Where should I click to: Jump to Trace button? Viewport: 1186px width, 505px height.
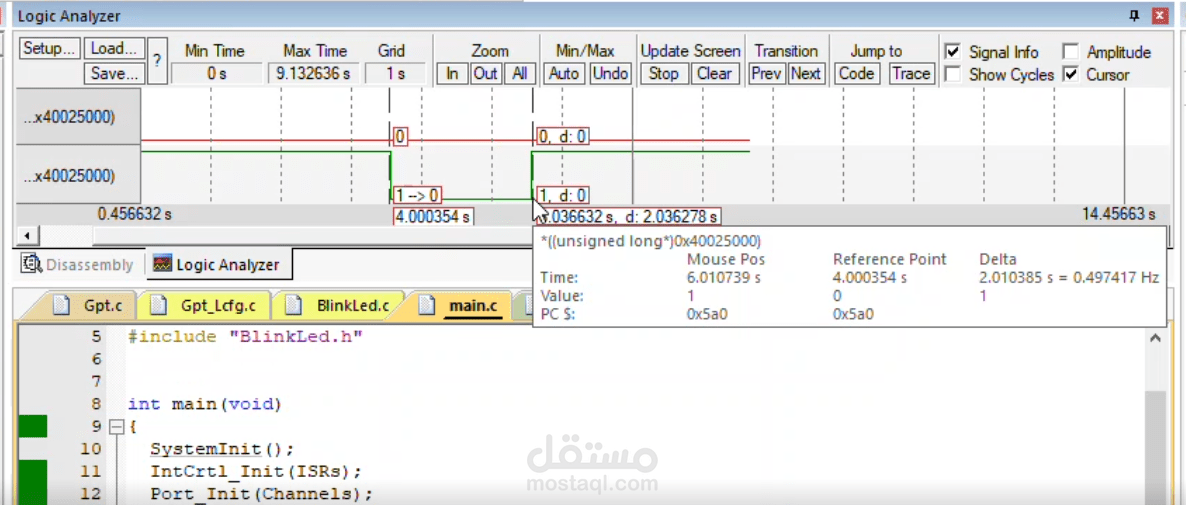coord(911,73)
